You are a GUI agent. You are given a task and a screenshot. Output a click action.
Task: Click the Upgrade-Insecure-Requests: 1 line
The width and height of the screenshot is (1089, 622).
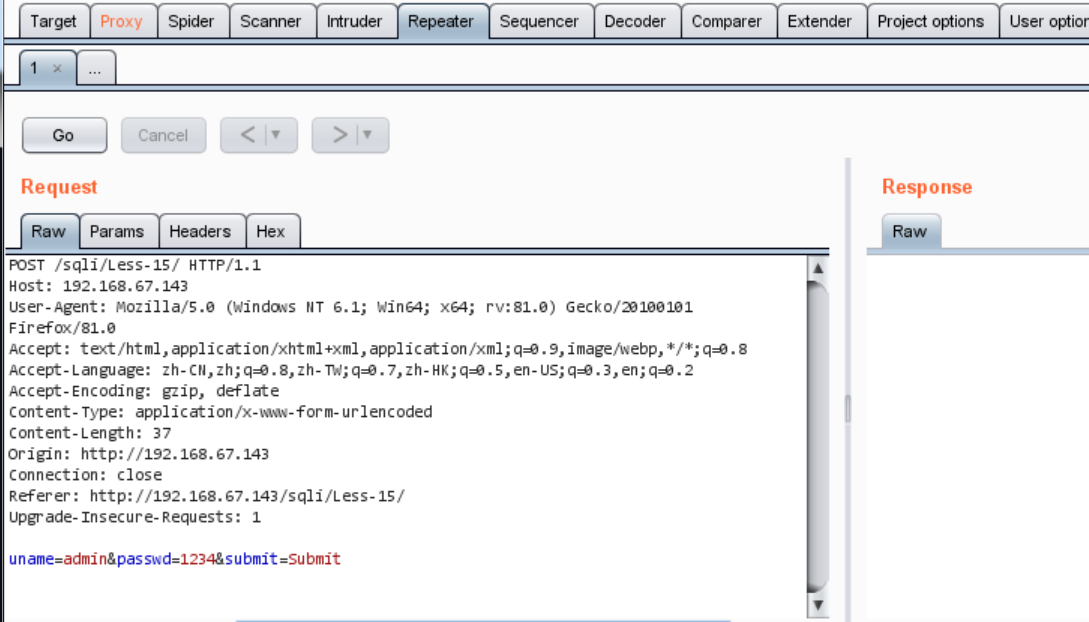click(x=135, y=517)
